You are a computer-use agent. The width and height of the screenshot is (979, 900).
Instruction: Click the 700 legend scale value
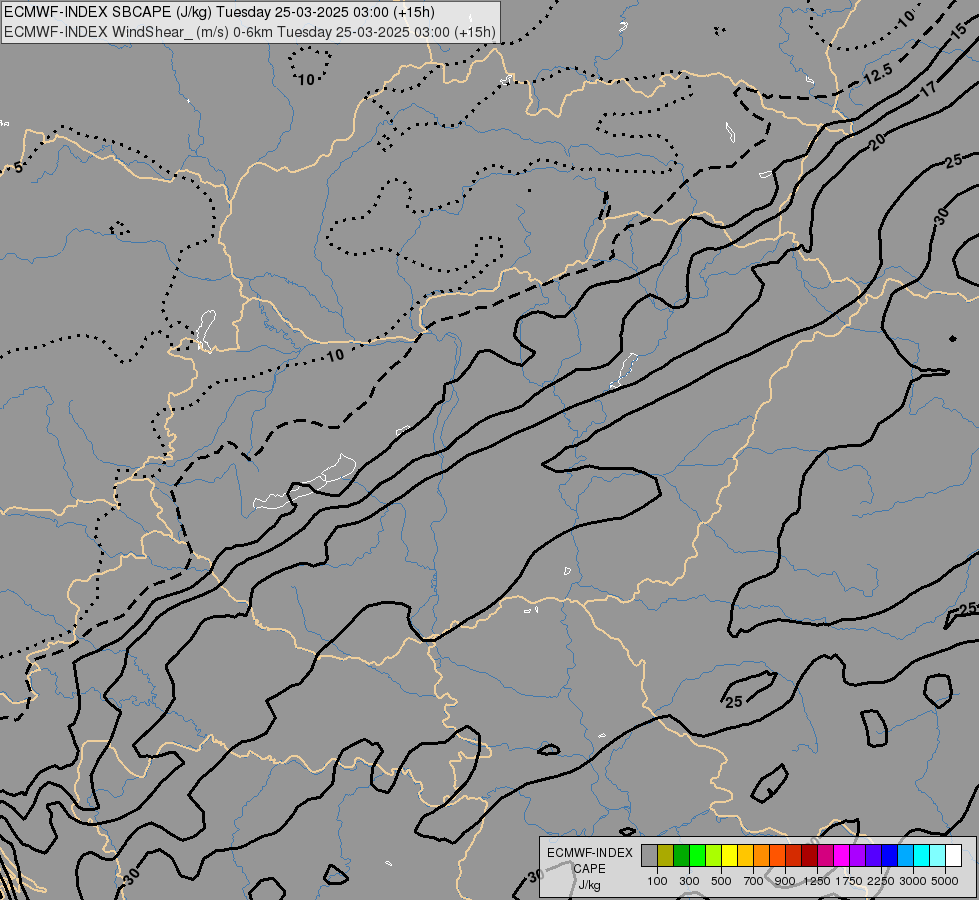pos(754,881)
